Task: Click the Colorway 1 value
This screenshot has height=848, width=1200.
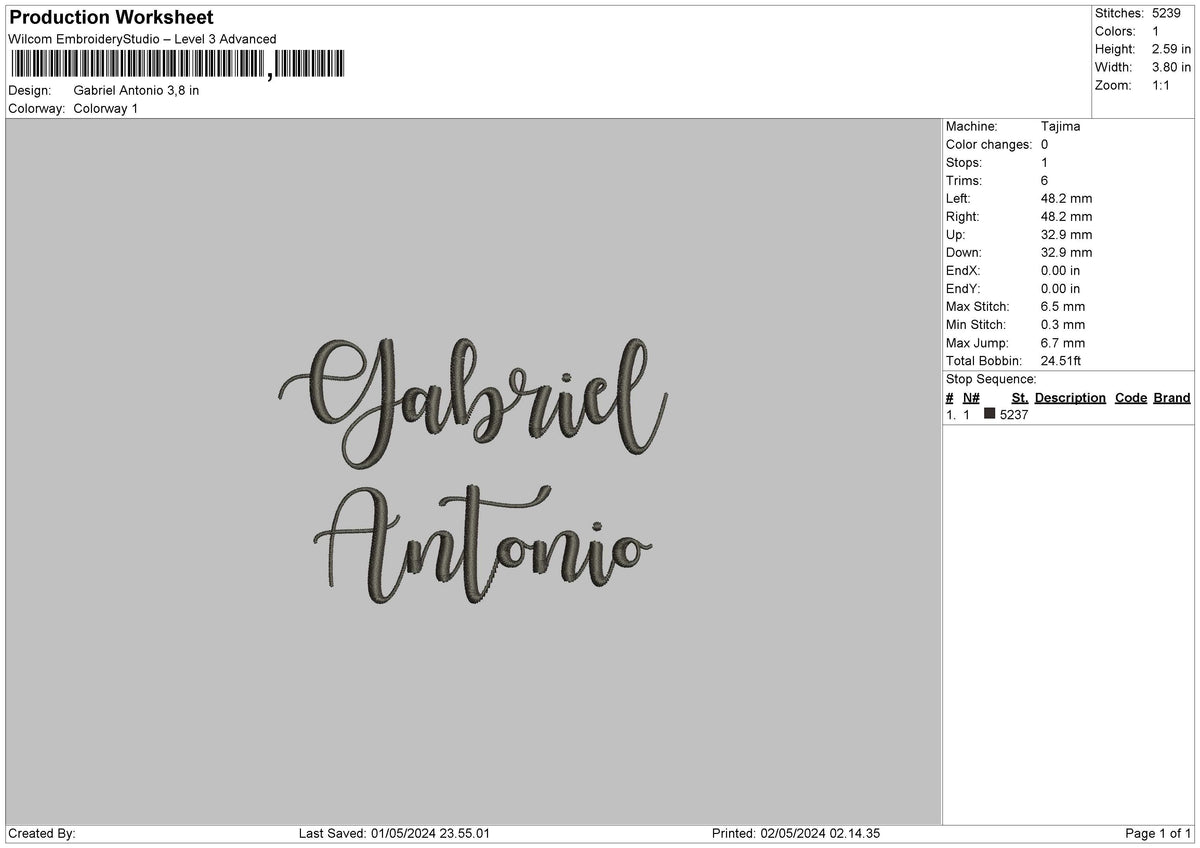Action: [106, 108]
